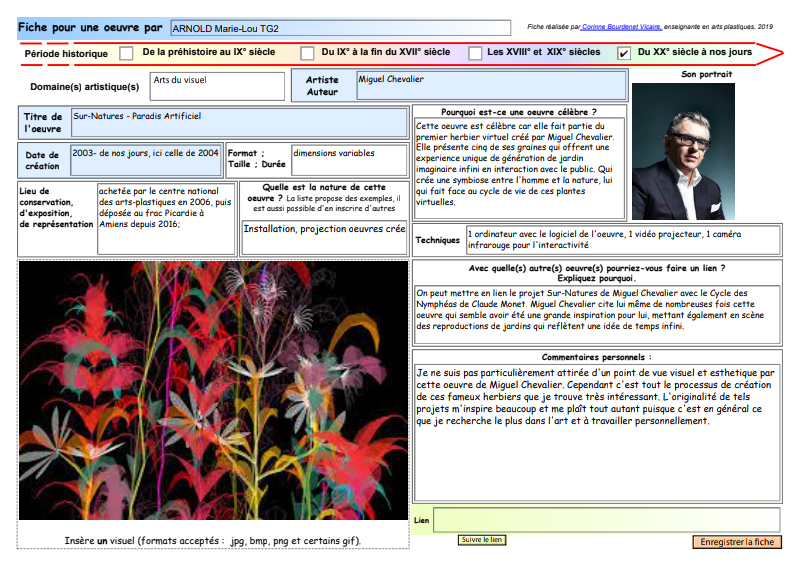The width and height of the screenshot is (800, 566).
Task: Select the 'Arts du visuel' domain field
Action: click(217, 86)
